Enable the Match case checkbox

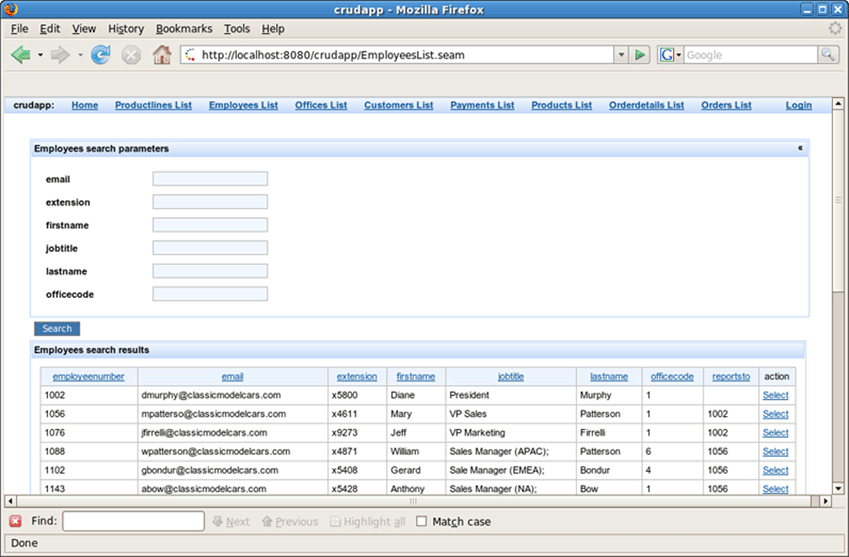coord(421,521)
